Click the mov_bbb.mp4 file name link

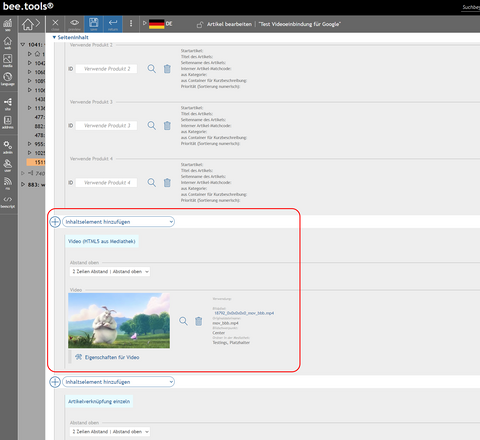(x=244, y=313)
